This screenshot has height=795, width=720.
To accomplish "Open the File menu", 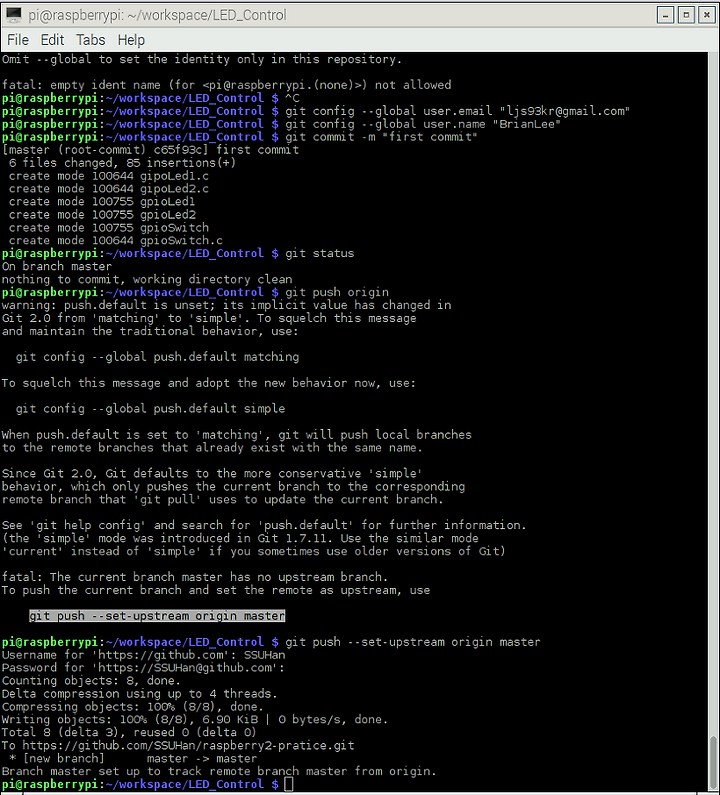I will click(x=18, y=40).
